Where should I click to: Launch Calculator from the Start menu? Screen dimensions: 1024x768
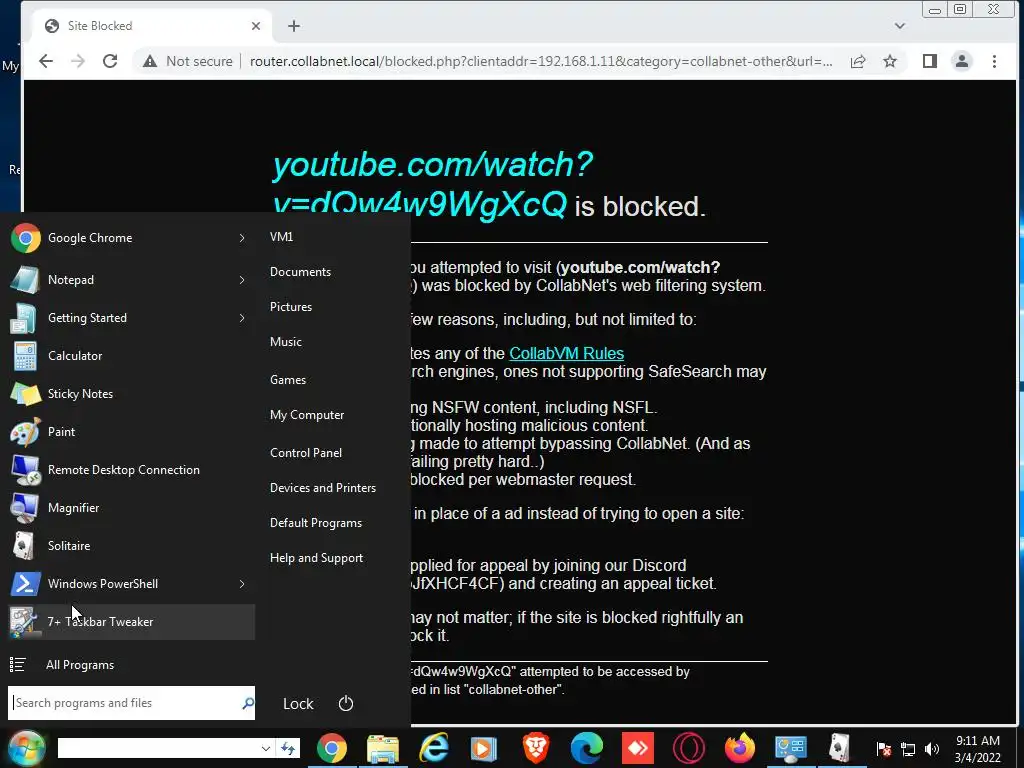[x=131, y=356]
